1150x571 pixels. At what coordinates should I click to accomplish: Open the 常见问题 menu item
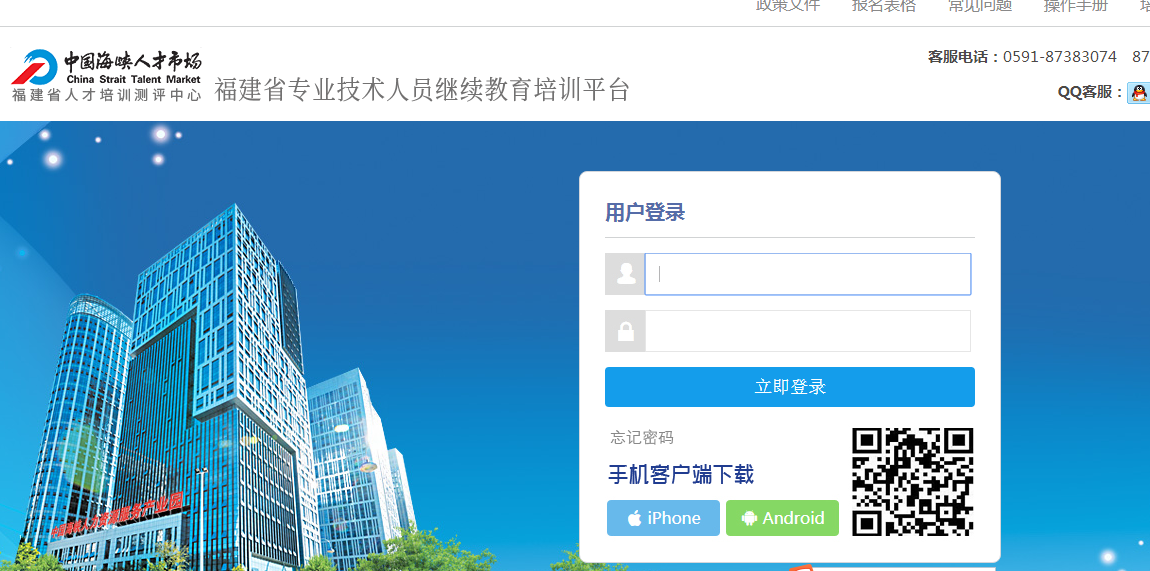(980, 6)
